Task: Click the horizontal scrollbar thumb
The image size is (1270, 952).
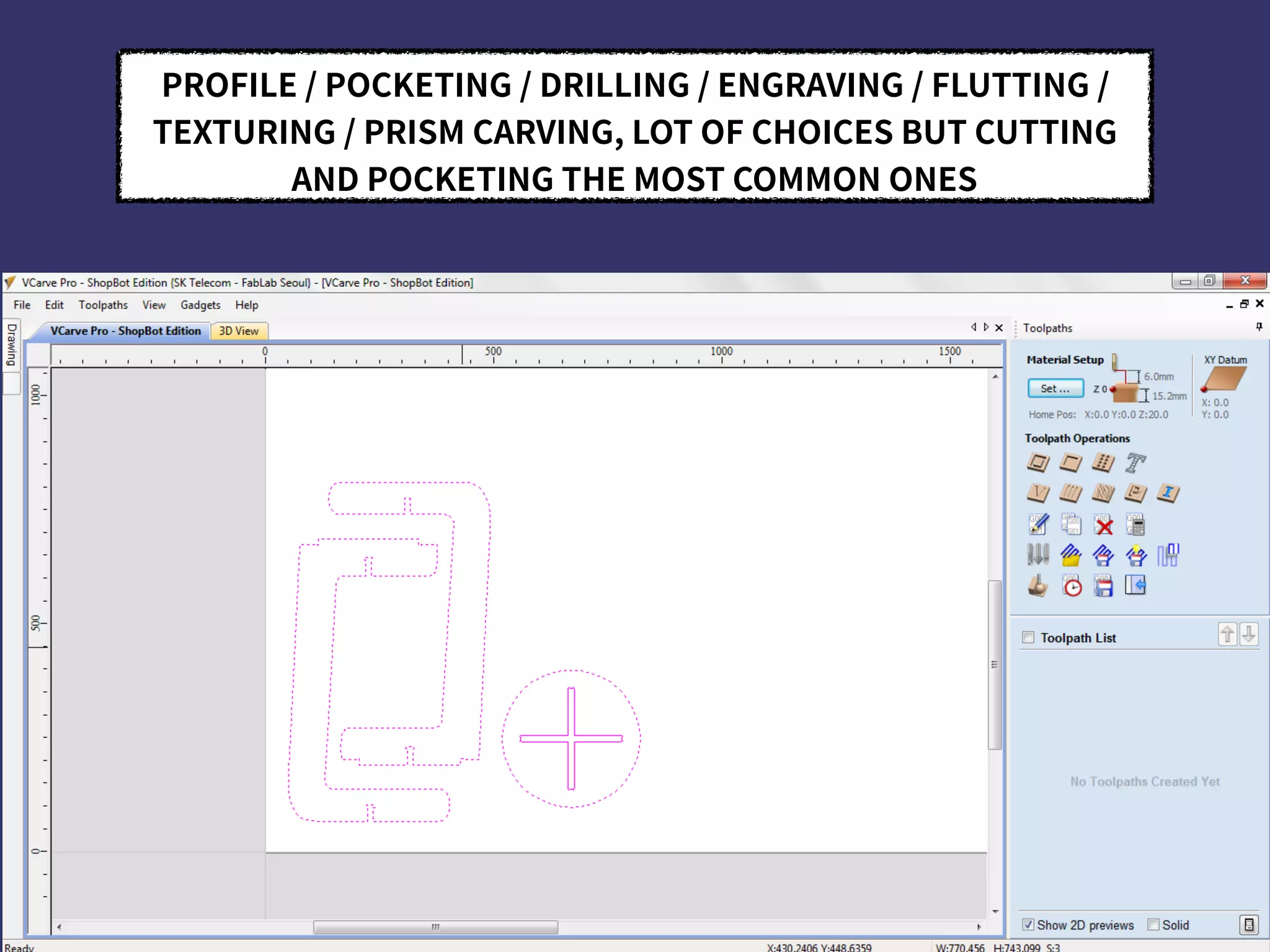Action: coord(435,927)
